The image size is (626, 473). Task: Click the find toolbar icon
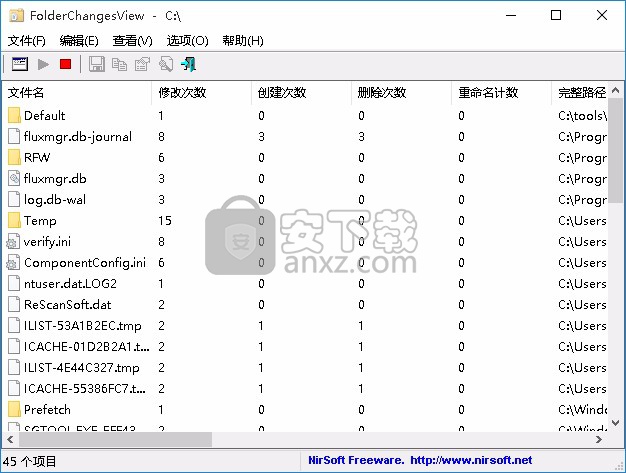[x=166, y=64]
